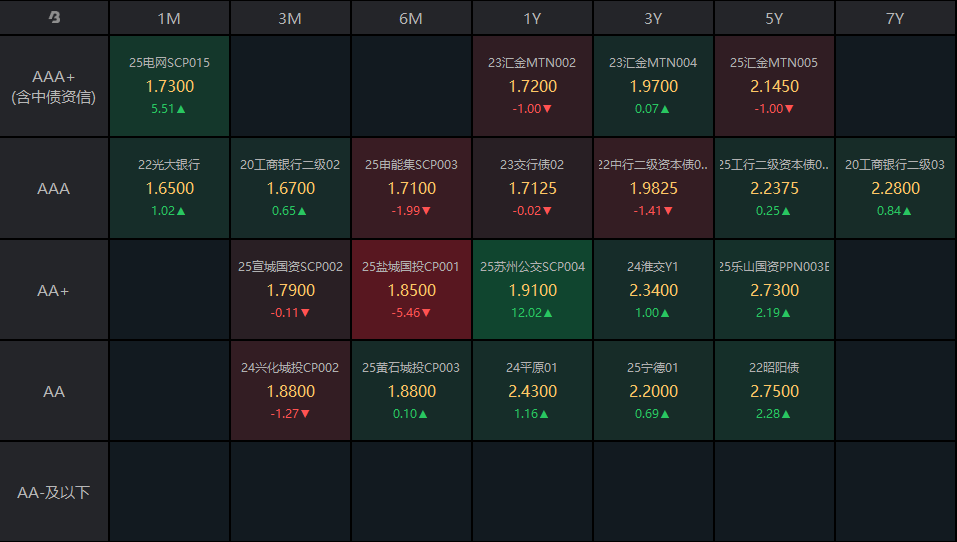Click the 24兴化城投CP002 cell

(x=290, y=391)
